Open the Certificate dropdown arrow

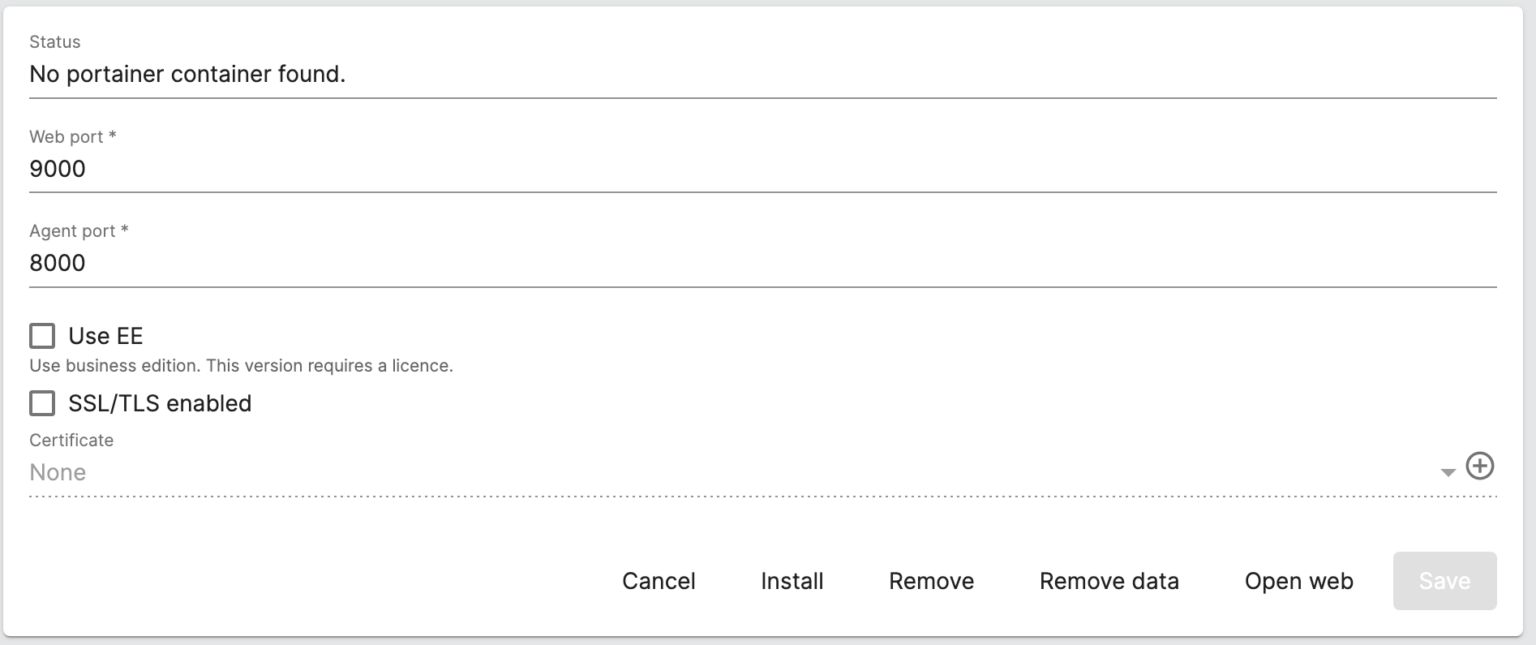coord(1448,472)
